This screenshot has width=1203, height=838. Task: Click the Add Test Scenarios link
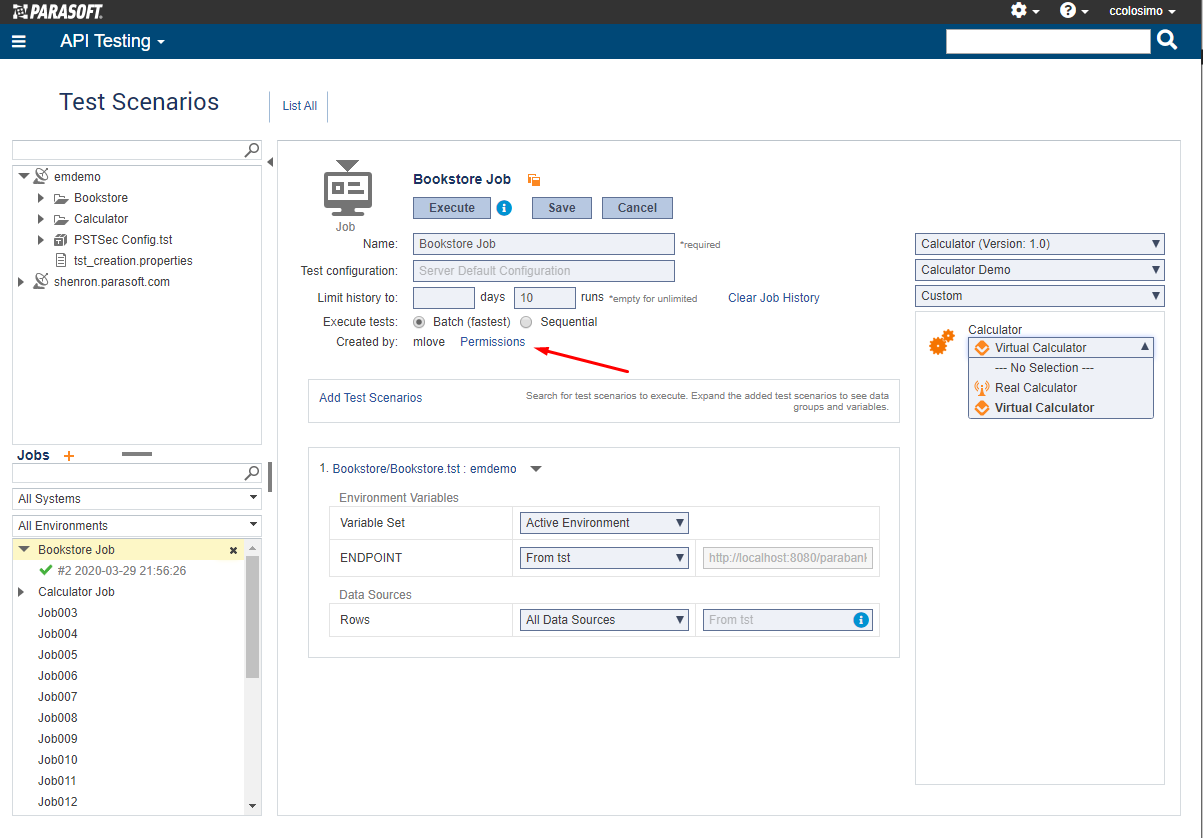coord(371,398)
